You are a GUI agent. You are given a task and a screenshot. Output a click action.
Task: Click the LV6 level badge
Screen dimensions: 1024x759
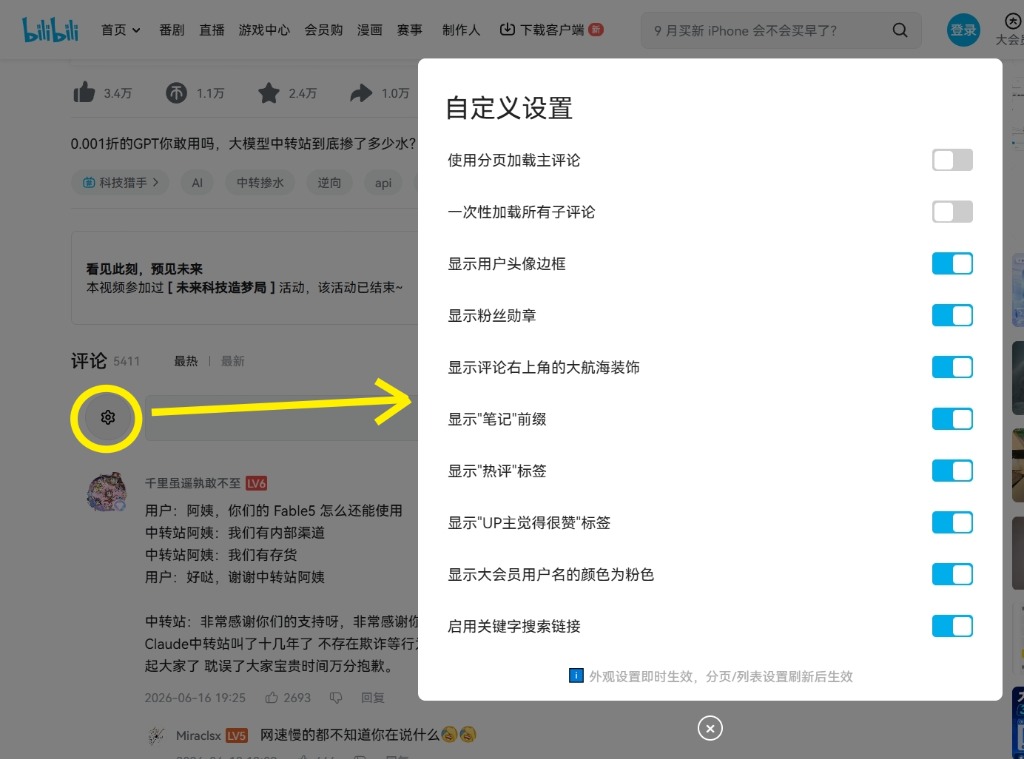pyautogui.click(x=256, y=483)
